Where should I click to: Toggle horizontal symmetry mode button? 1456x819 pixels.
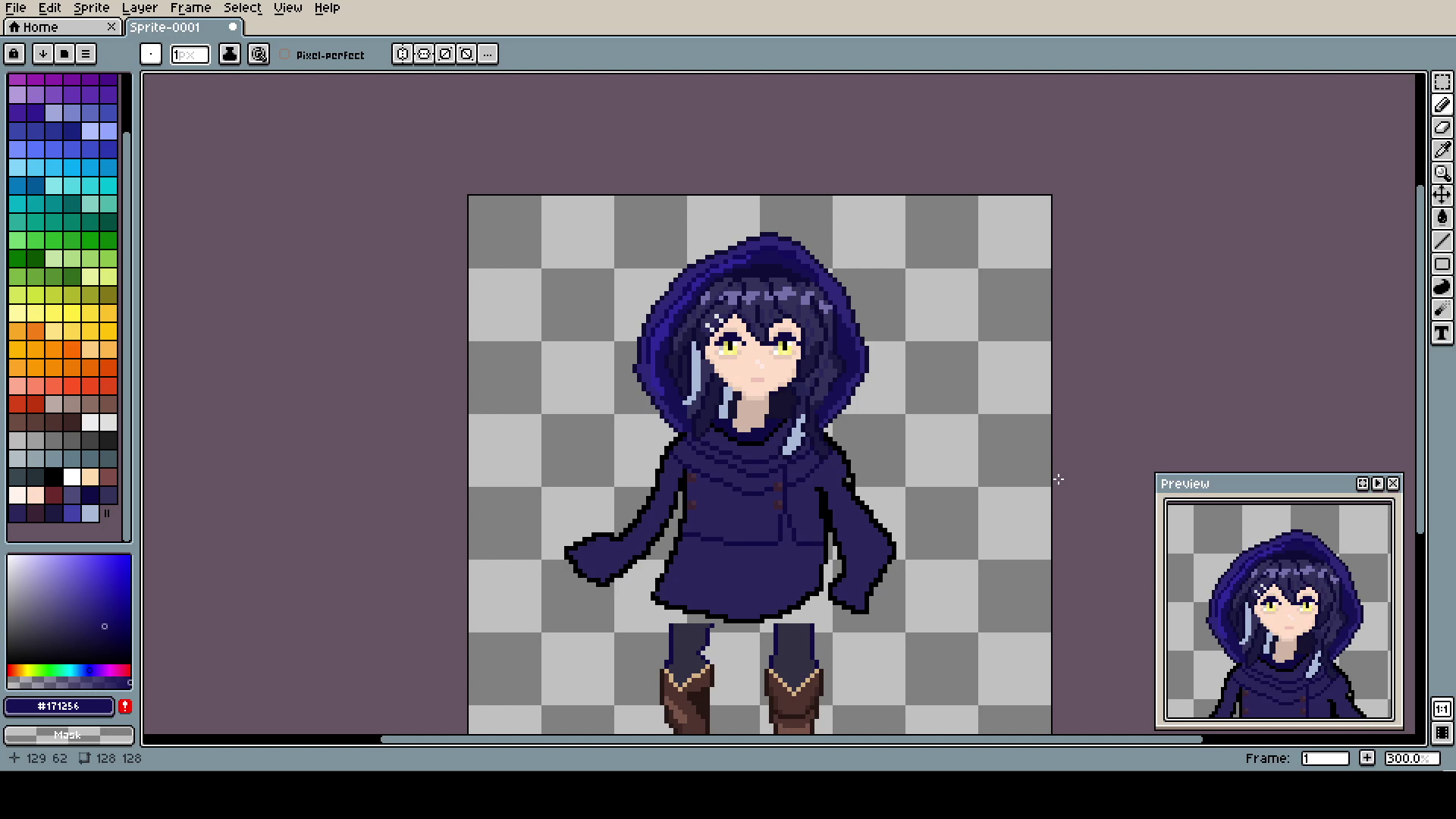(403, 54)
